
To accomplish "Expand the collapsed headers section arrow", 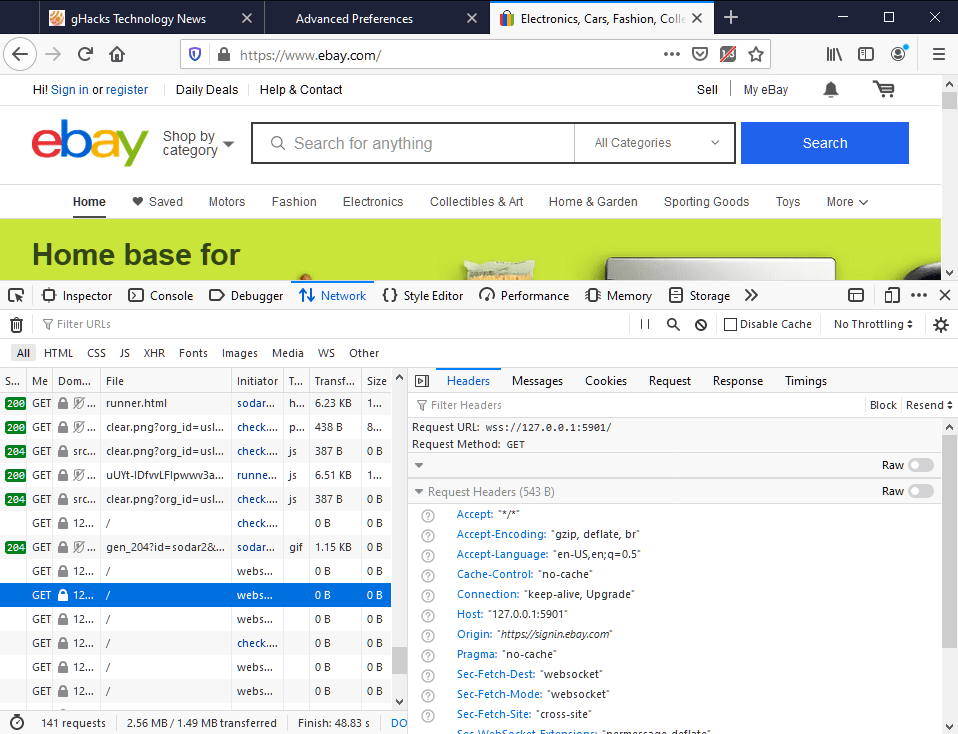I will click(x=419, y=465).
